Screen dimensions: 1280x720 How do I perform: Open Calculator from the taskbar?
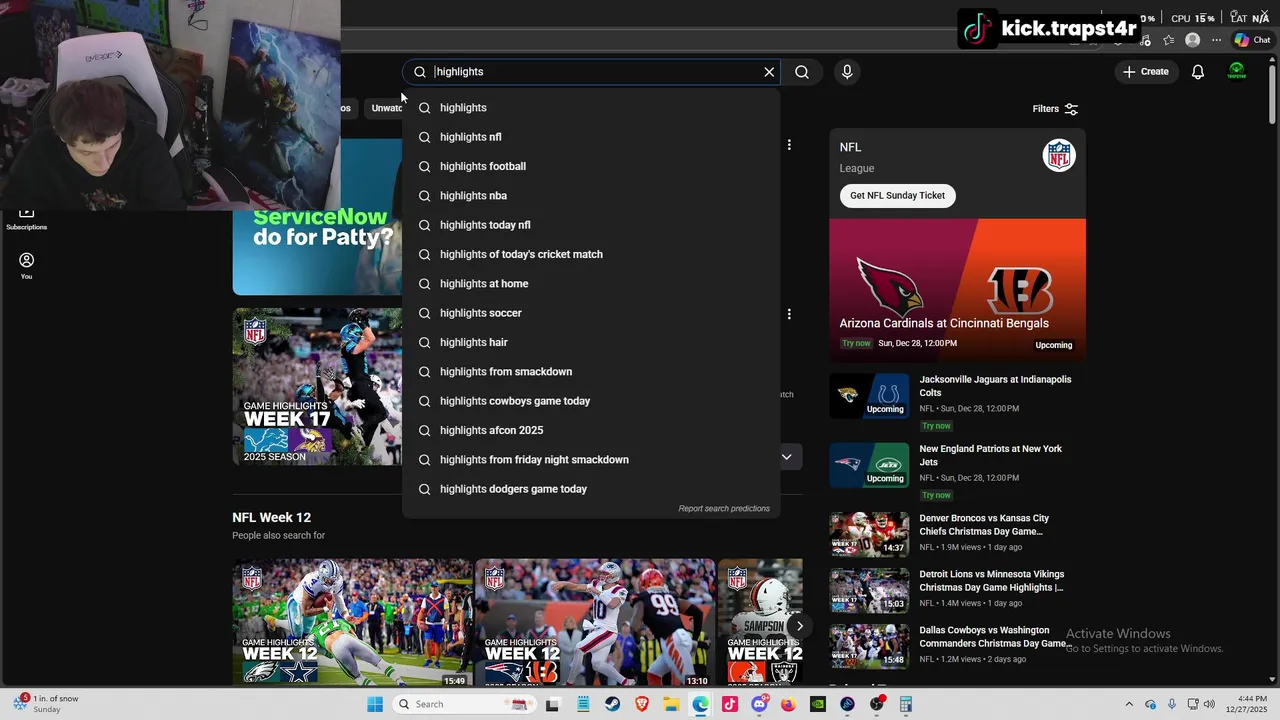(906, 705)
